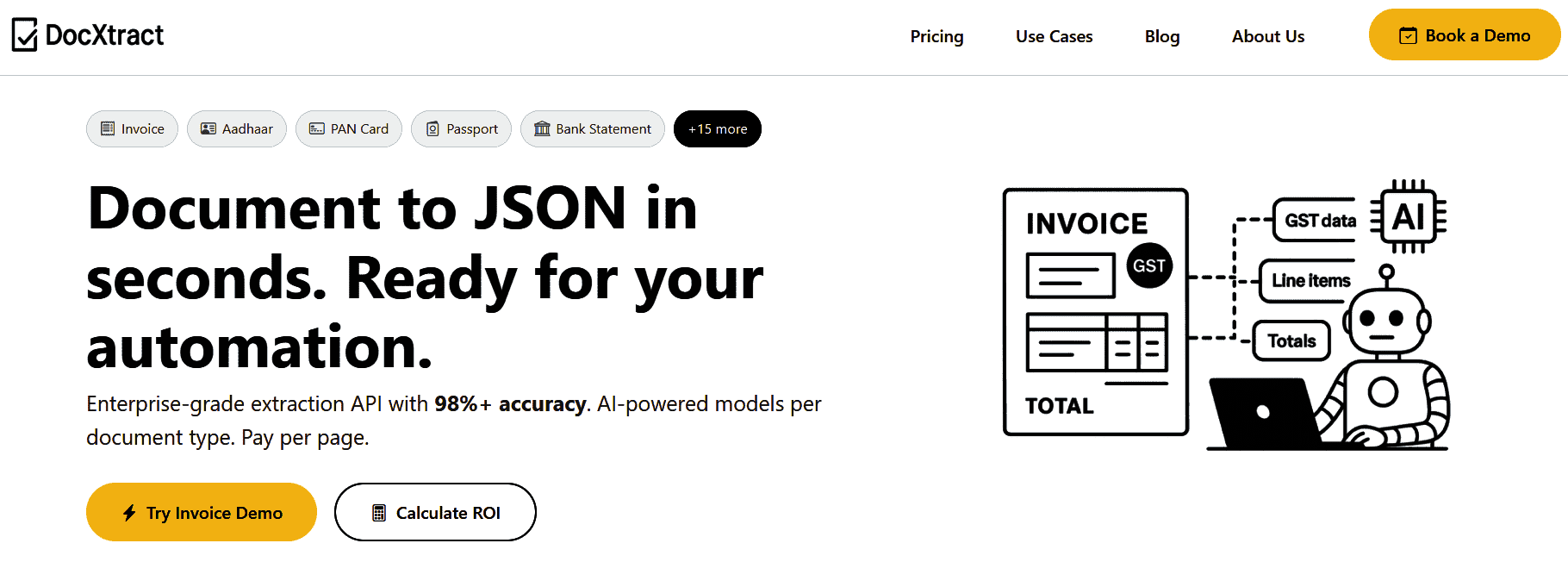Expand the +15 more document types chip
This screenshot has height=562, width=1568.
pos(718,129)
